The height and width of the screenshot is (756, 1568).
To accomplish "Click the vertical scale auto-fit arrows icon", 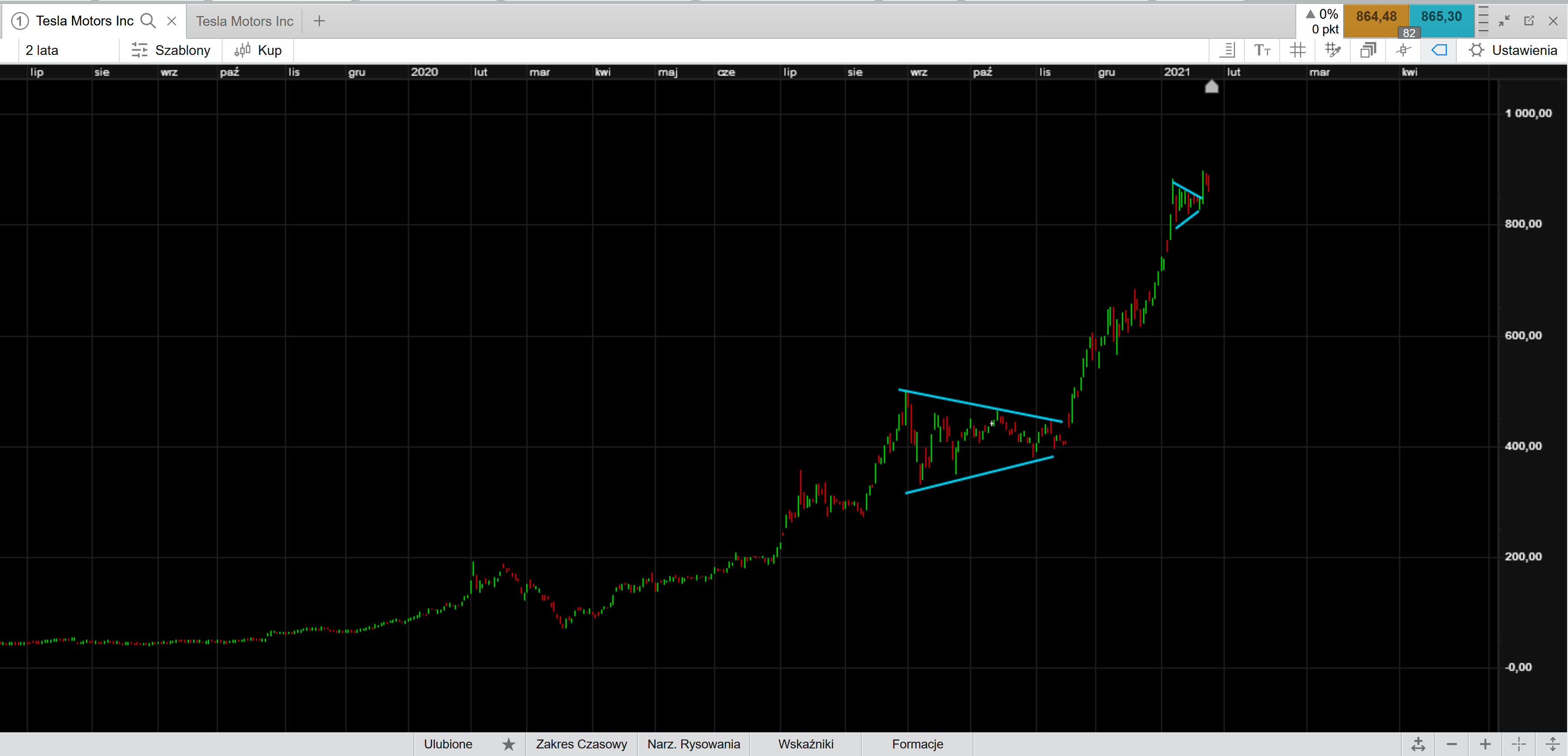I will (1552, 744).
